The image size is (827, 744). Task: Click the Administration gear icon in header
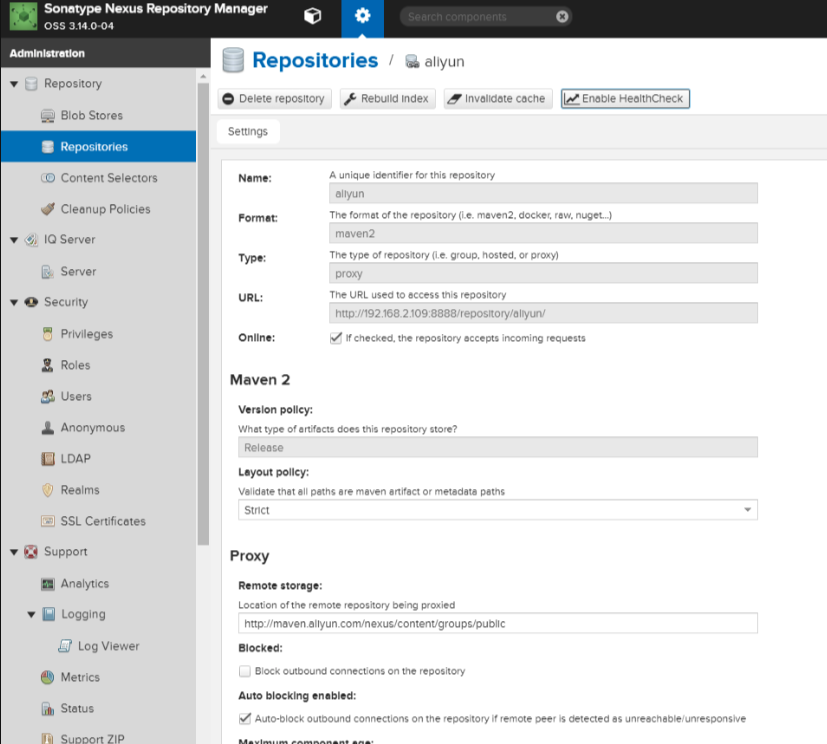362,16
